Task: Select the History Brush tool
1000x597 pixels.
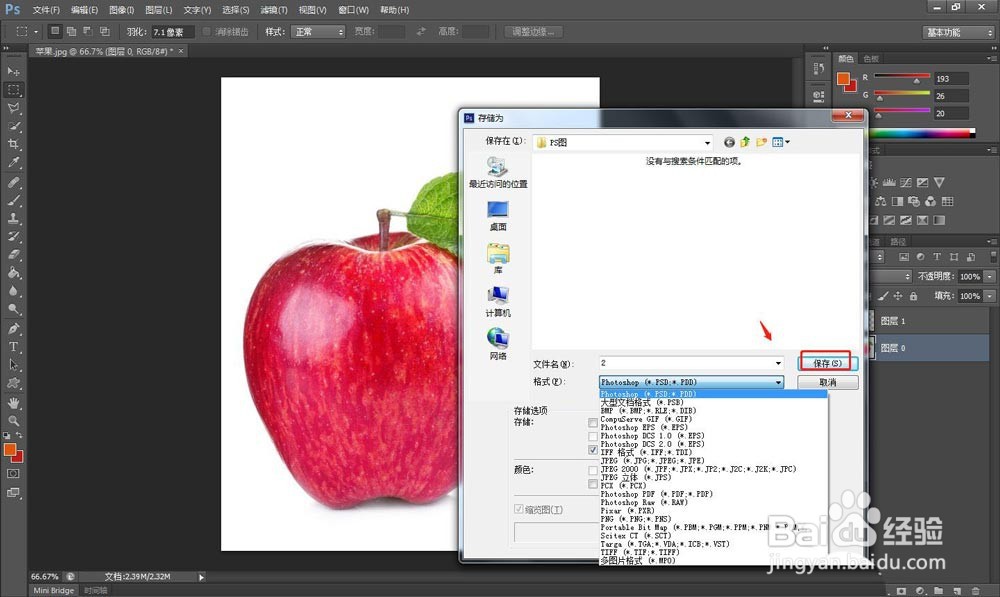Action: point(13,236)
